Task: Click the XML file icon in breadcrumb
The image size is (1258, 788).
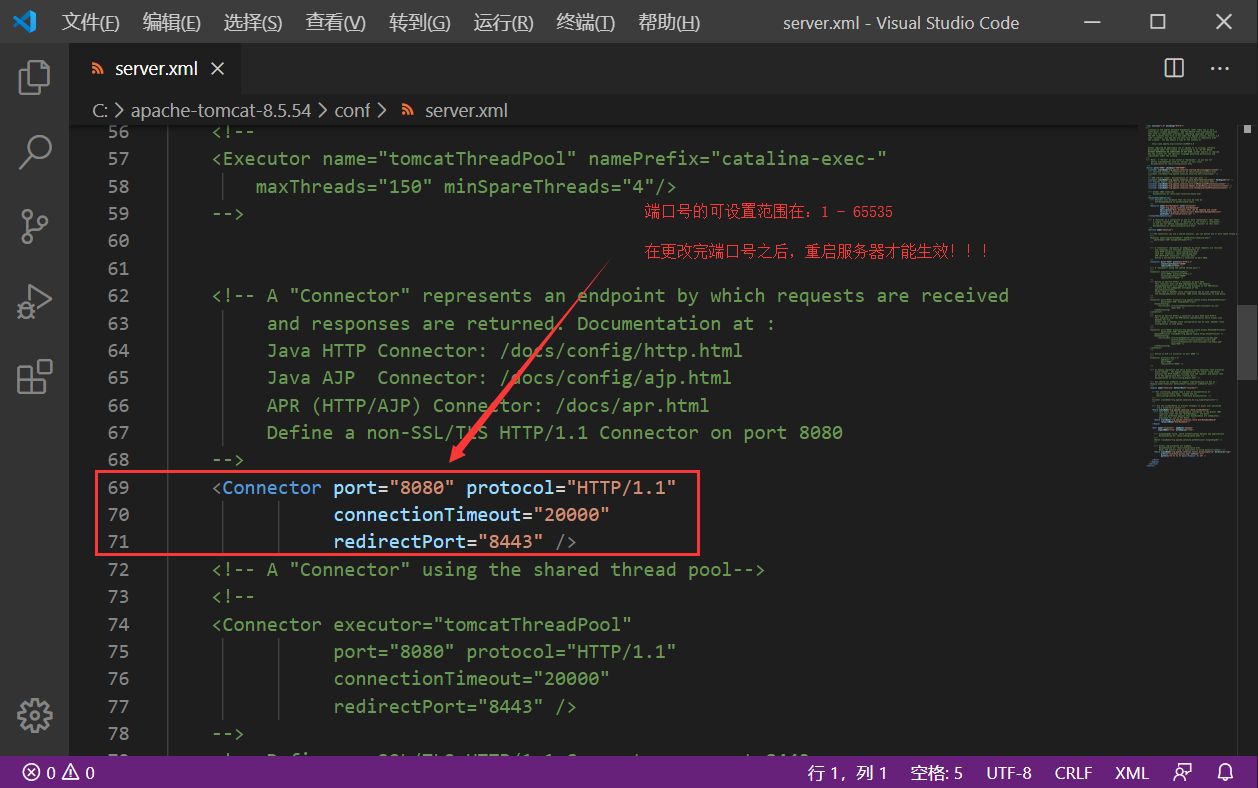Action: coord(408,110)
